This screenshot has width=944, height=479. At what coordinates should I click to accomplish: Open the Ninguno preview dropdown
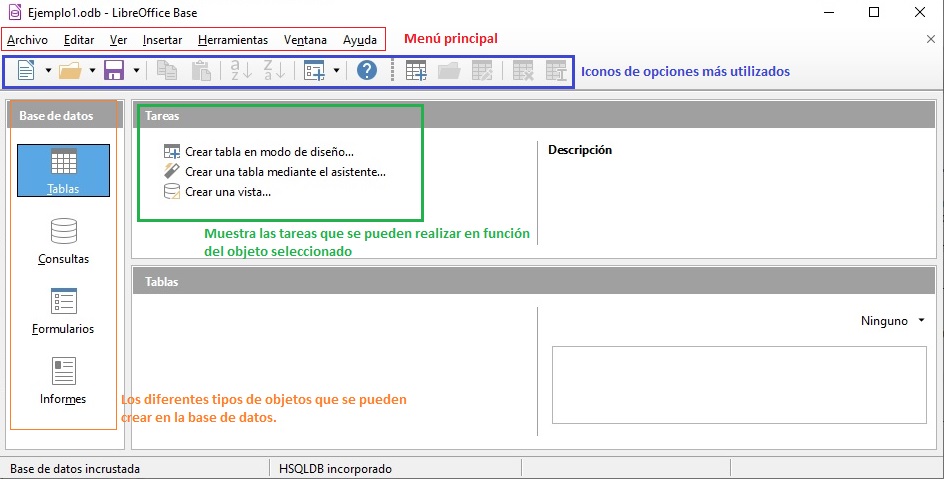892,321
